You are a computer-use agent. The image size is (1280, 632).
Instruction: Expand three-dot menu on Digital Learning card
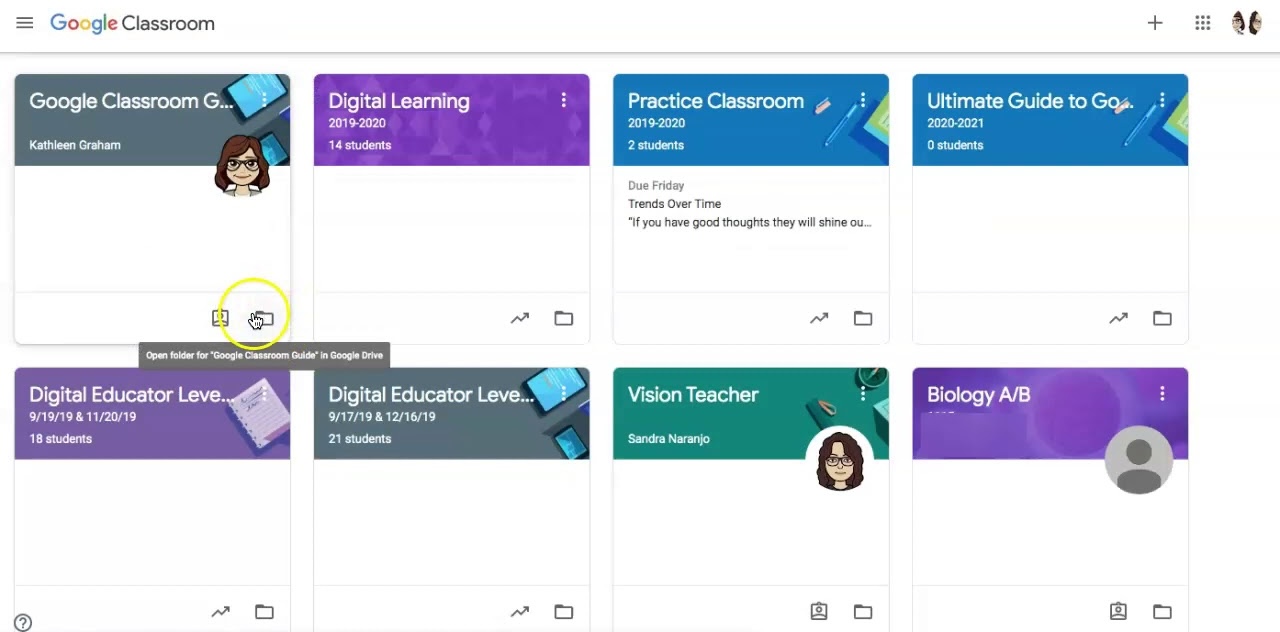564,100
